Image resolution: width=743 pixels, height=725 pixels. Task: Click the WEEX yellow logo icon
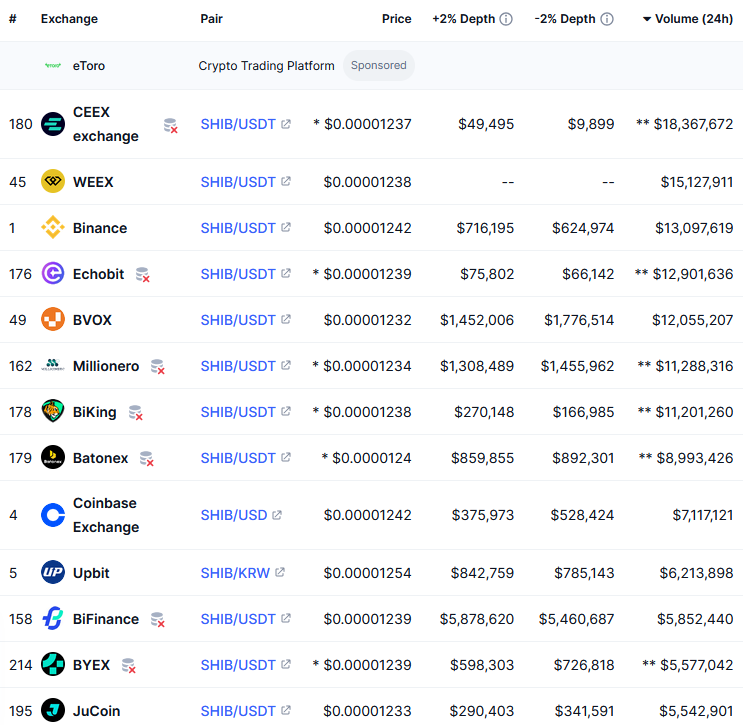[x=53, y=181]
